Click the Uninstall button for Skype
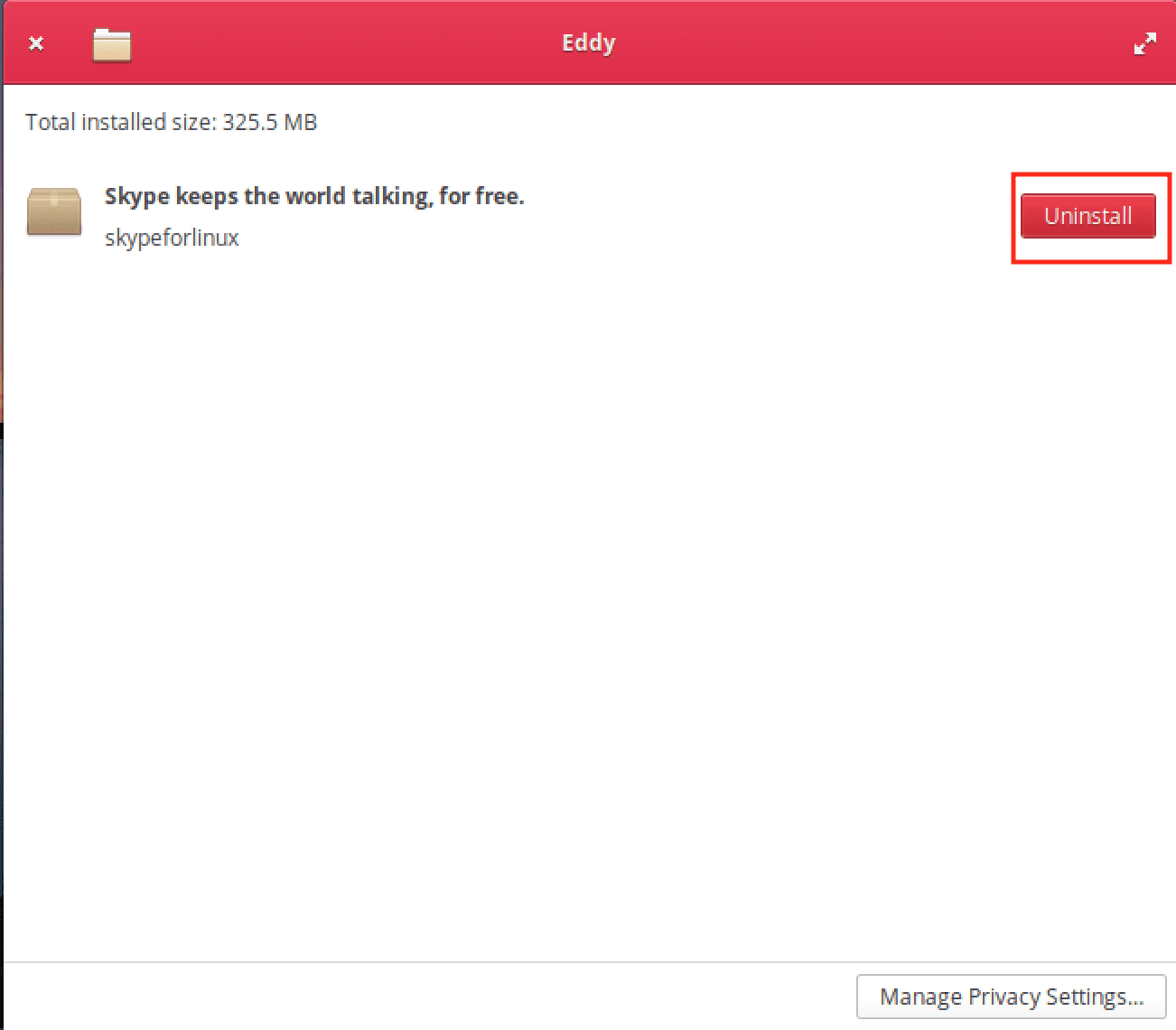 [1087, 216]
